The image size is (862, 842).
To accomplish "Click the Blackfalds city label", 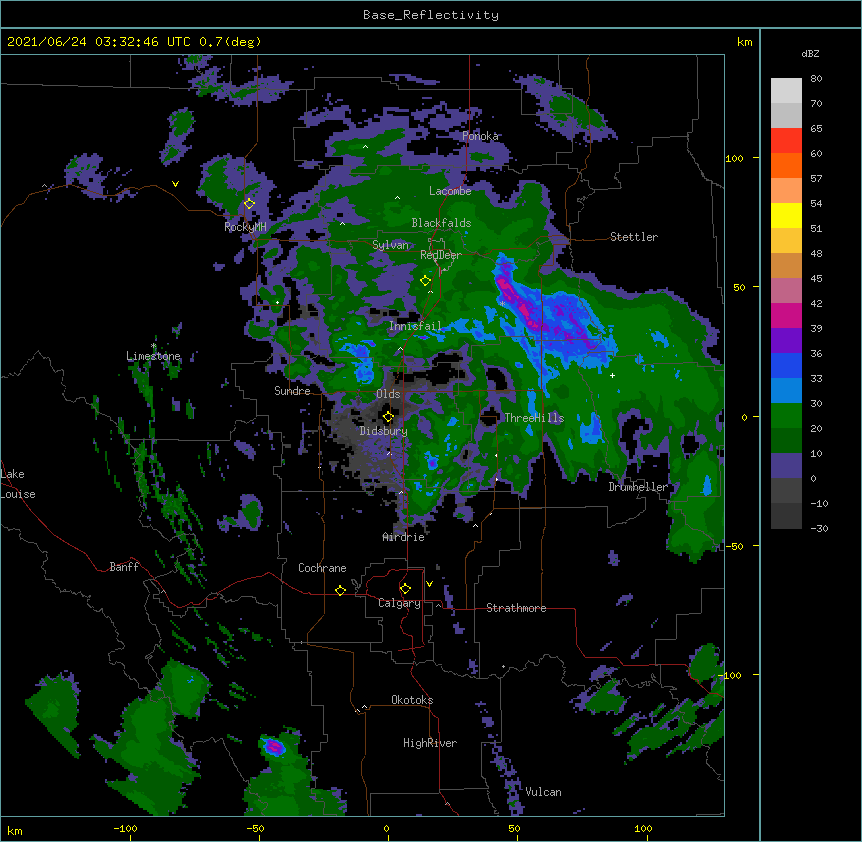I will pyautogui.click(x=441, y=223).
